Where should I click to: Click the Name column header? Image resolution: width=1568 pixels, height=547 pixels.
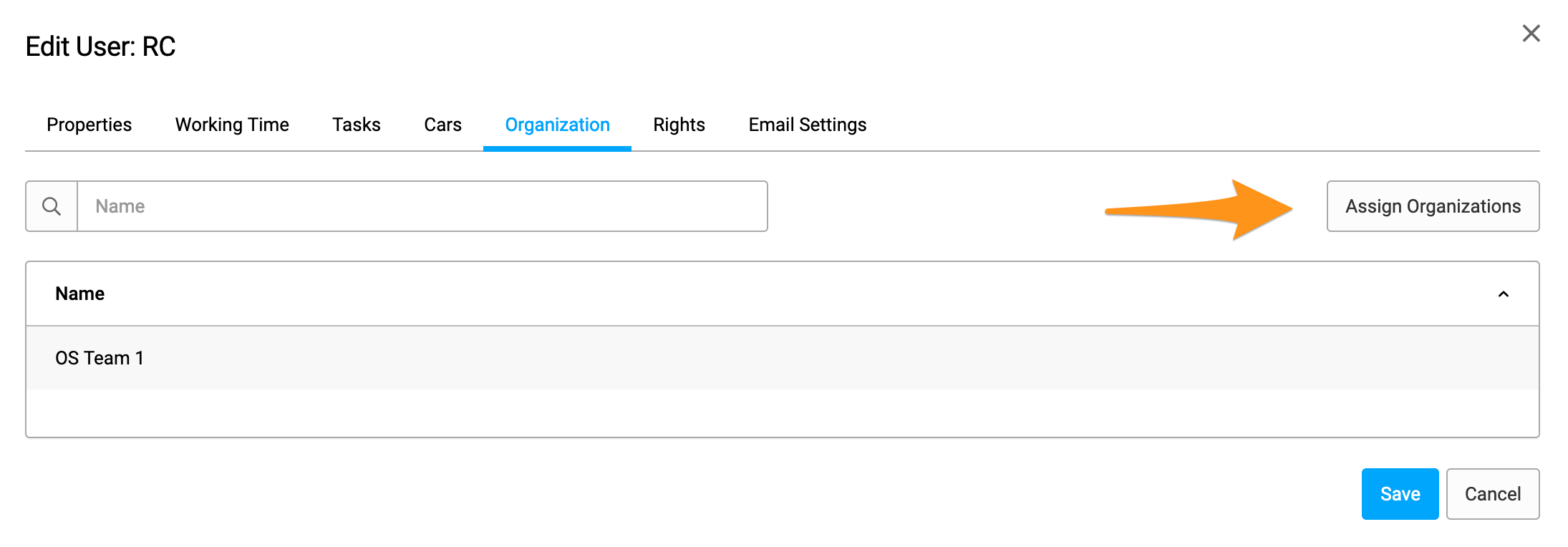tap(80, 294)
